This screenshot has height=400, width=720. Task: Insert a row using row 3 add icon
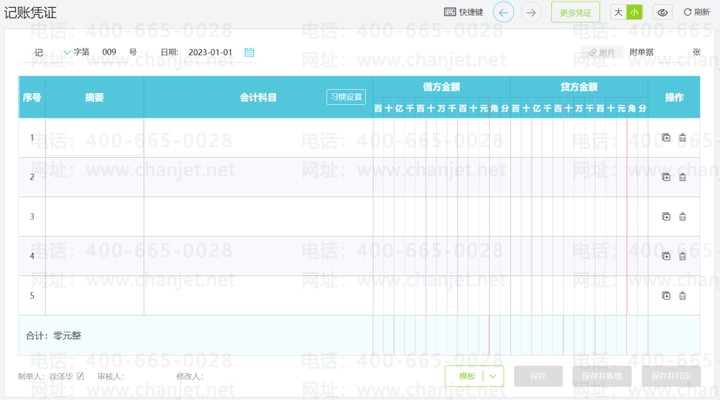pyautogui.click(x=666, y=216)
